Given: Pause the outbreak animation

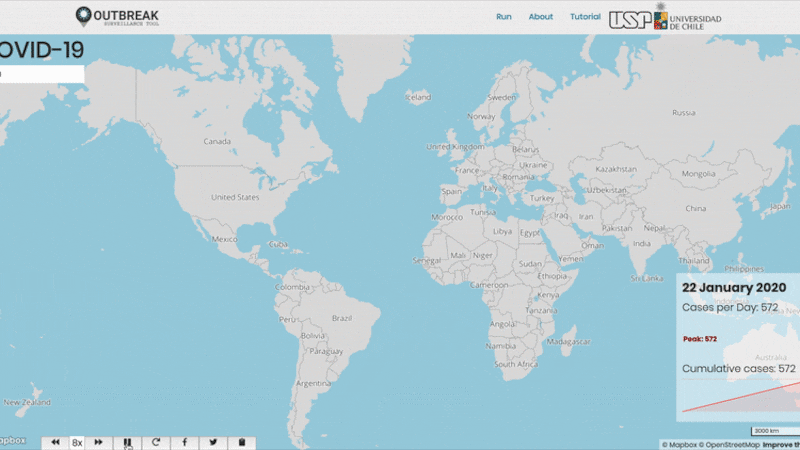Looking at the screenshot, I should (127, 442).
